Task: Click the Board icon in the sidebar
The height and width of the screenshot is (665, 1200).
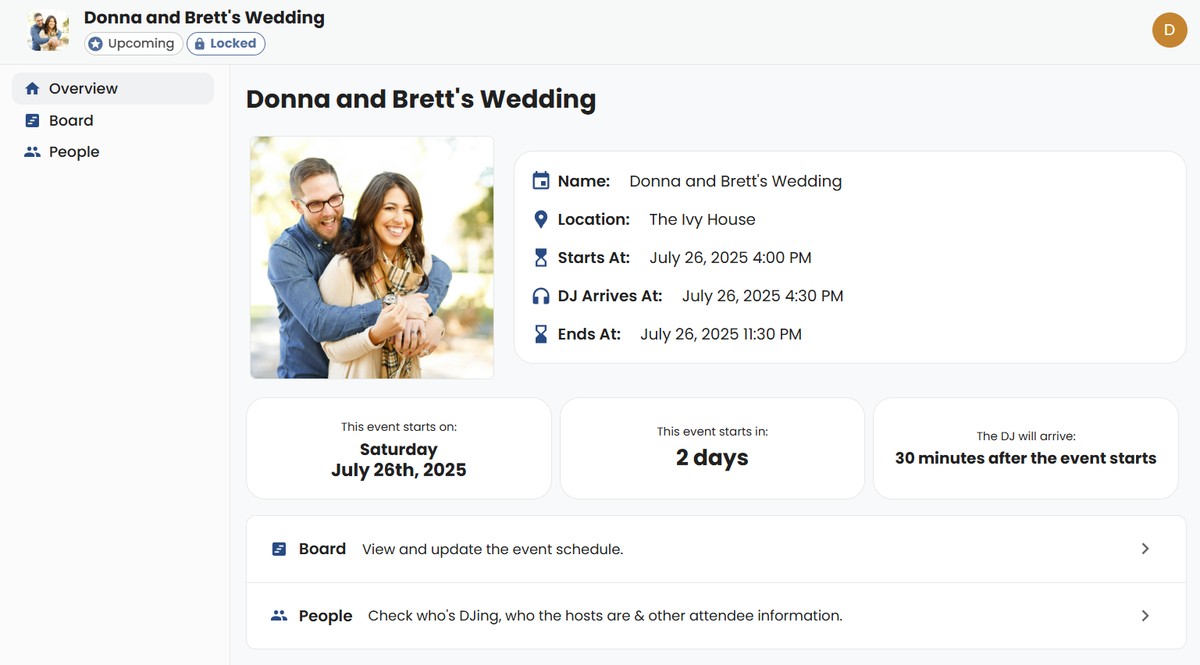Action: click(32, 121)
